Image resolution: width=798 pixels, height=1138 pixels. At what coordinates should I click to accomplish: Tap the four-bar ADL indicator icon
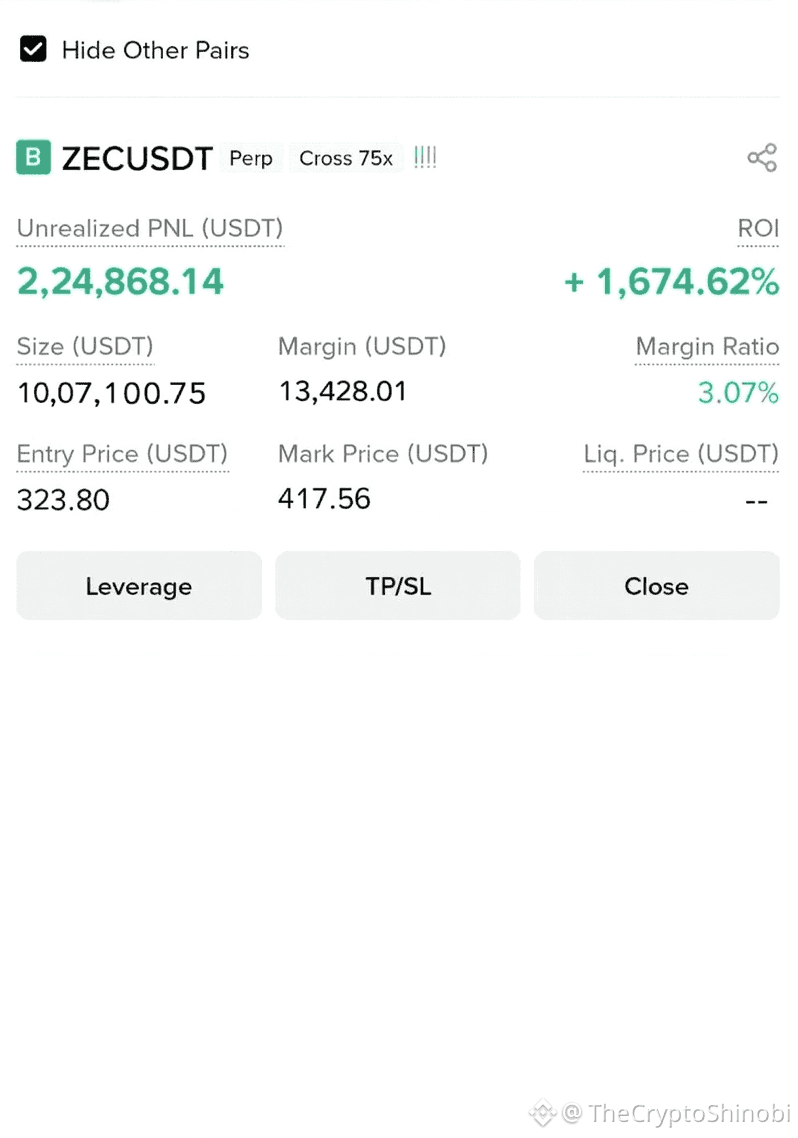(425, 157)
